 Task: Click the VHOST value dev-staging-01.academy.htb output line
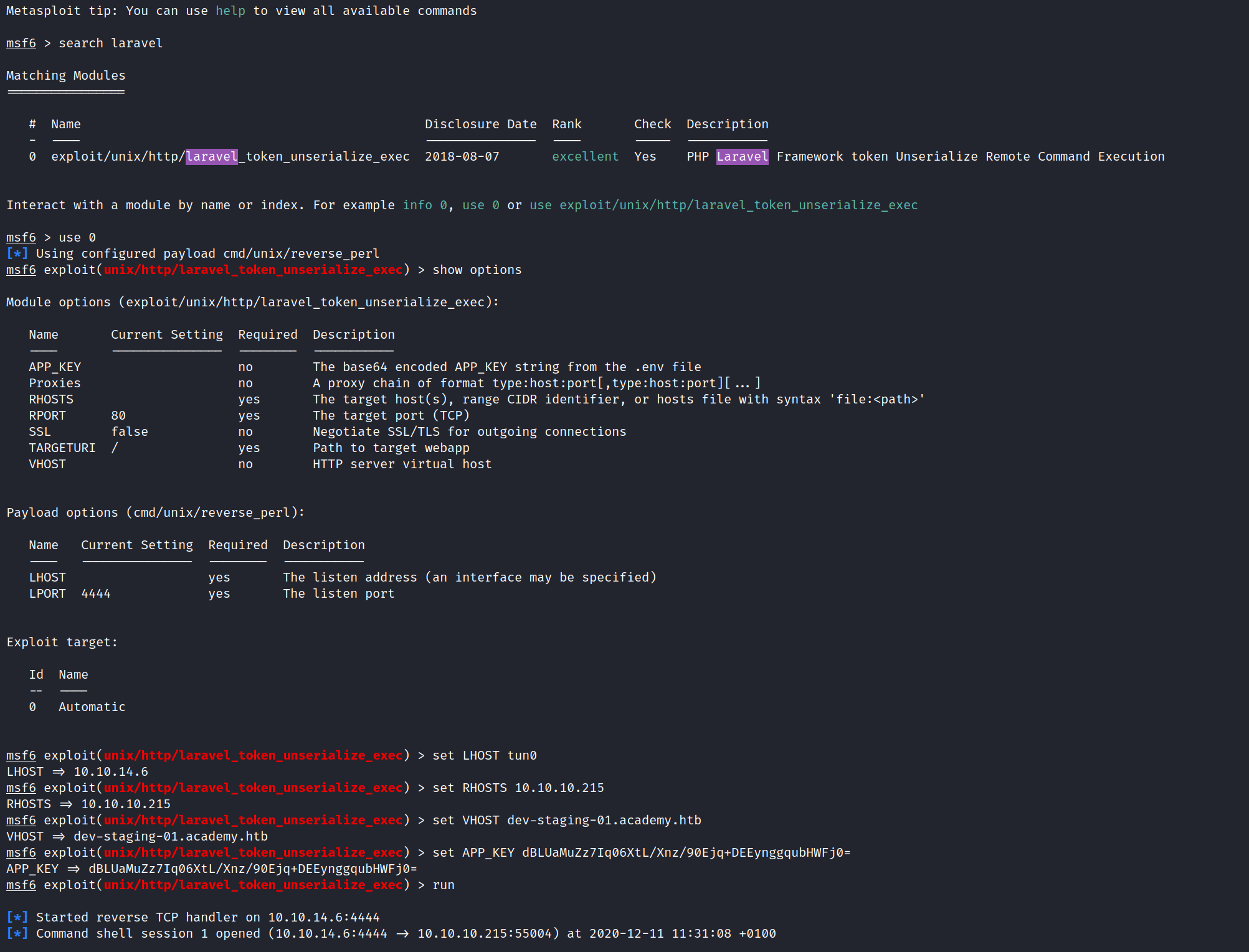(x=170, y=836)
